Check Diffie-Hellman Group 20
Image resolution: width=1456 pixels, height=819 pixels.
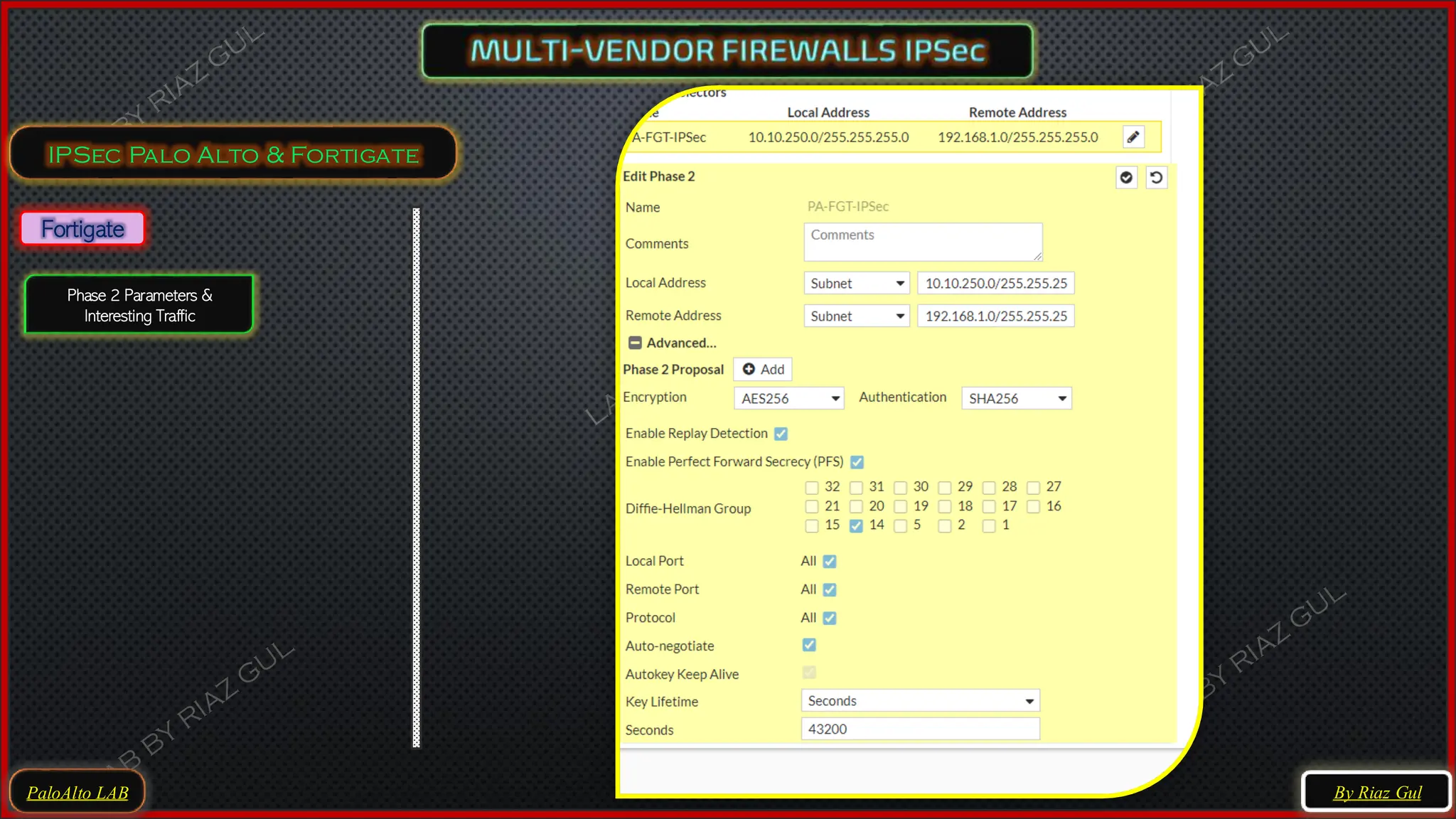[856, 506]
